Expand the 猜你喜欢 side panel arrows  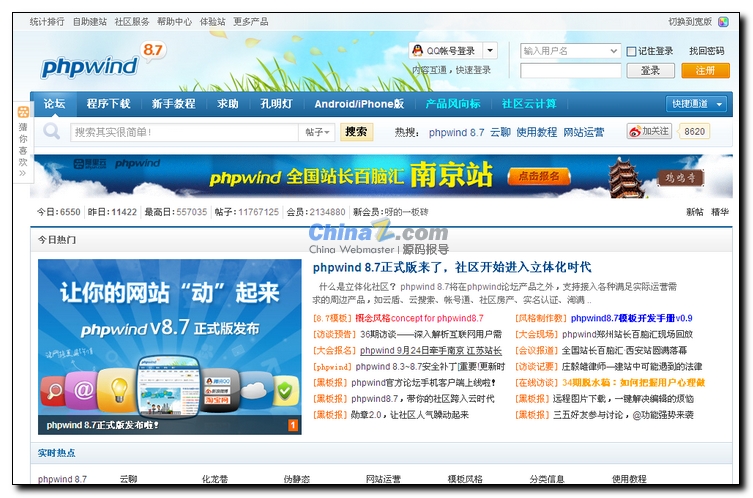pos(23,173)
